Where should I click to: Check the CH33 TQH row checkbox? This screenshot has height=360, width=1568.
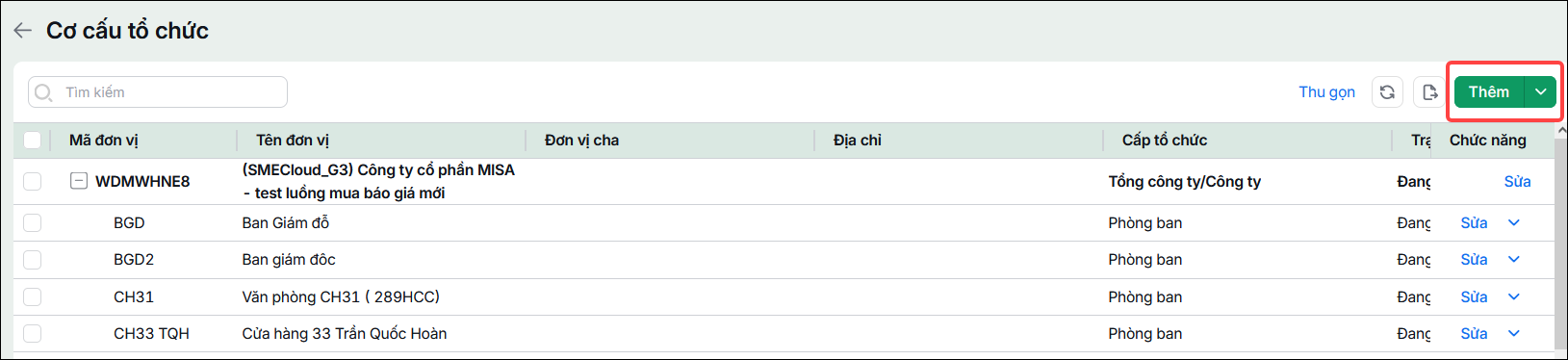pyautogui.click(x=33, y=334)
